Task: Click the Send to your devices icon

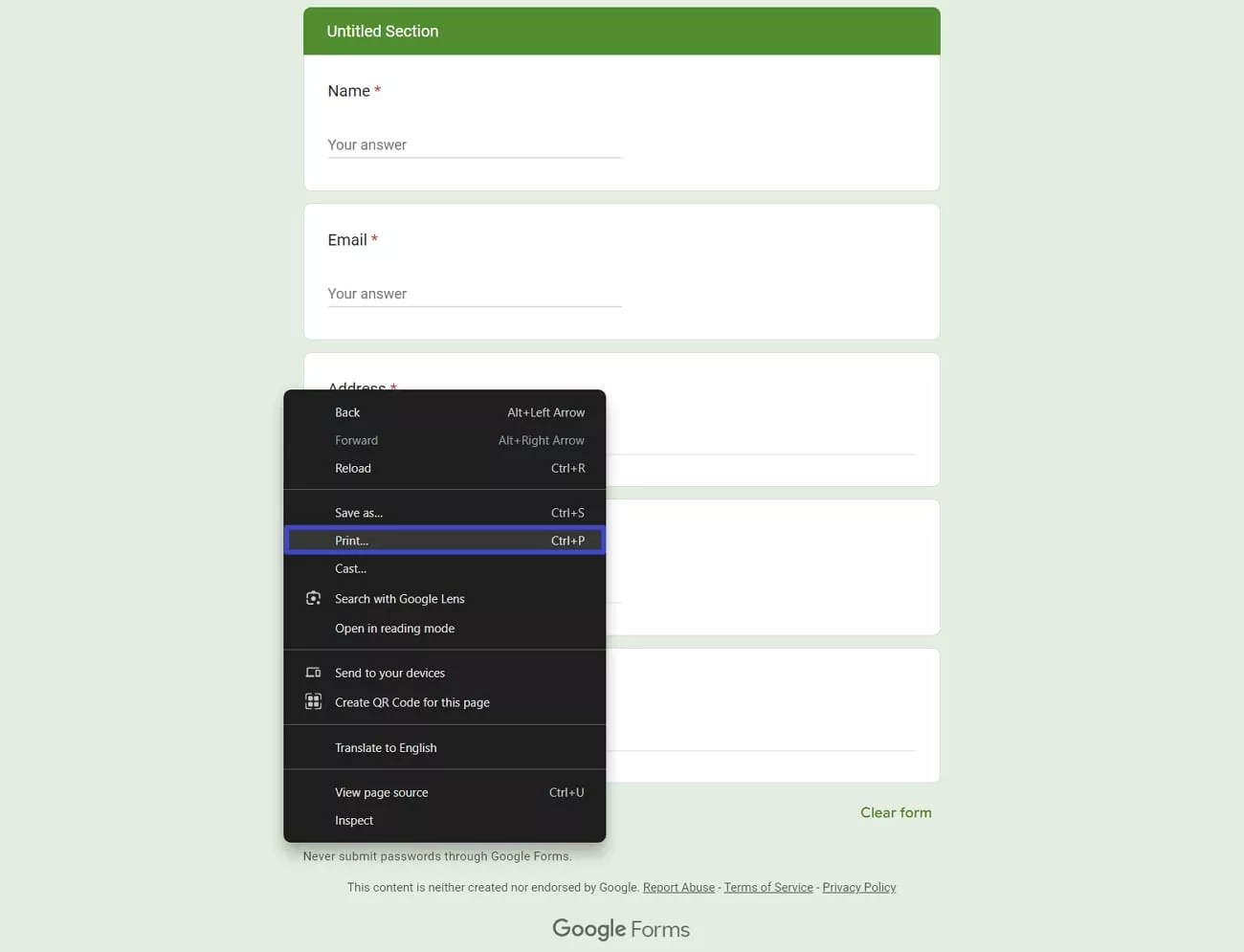Action: click(313, 672)
